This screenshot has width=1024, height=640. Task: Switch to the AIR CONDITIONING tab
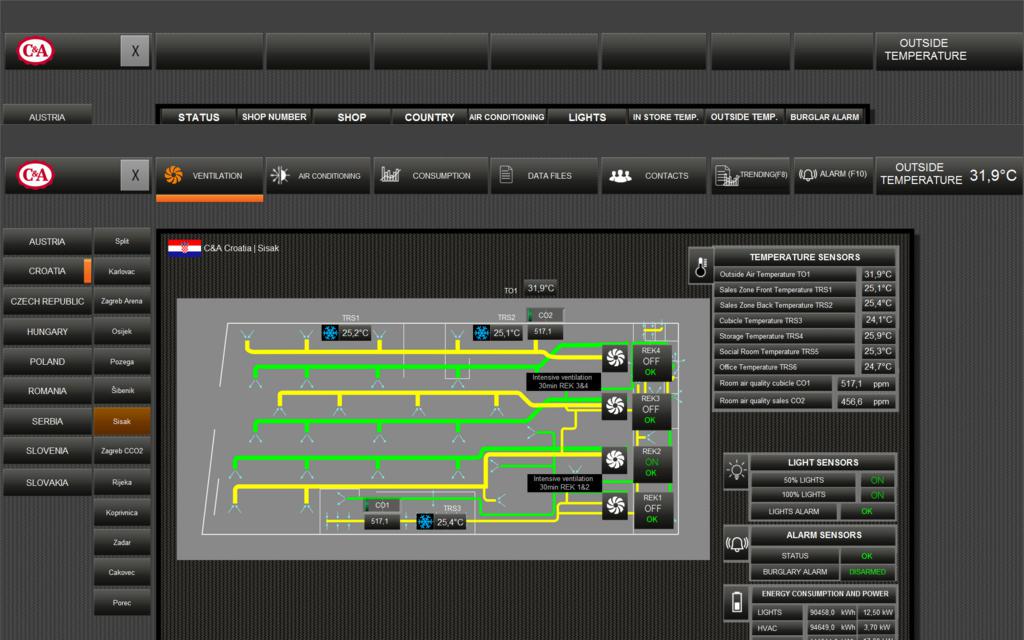click(319, 176)
